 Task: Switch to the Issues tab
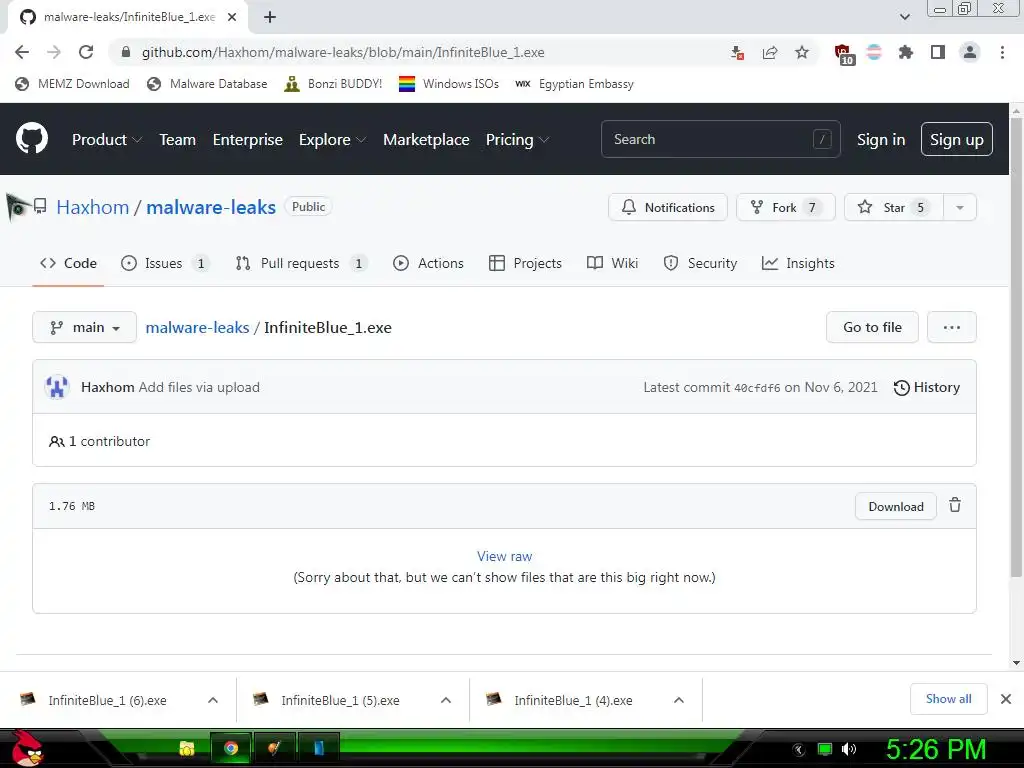pyautogui.click(x=165, y=263)
